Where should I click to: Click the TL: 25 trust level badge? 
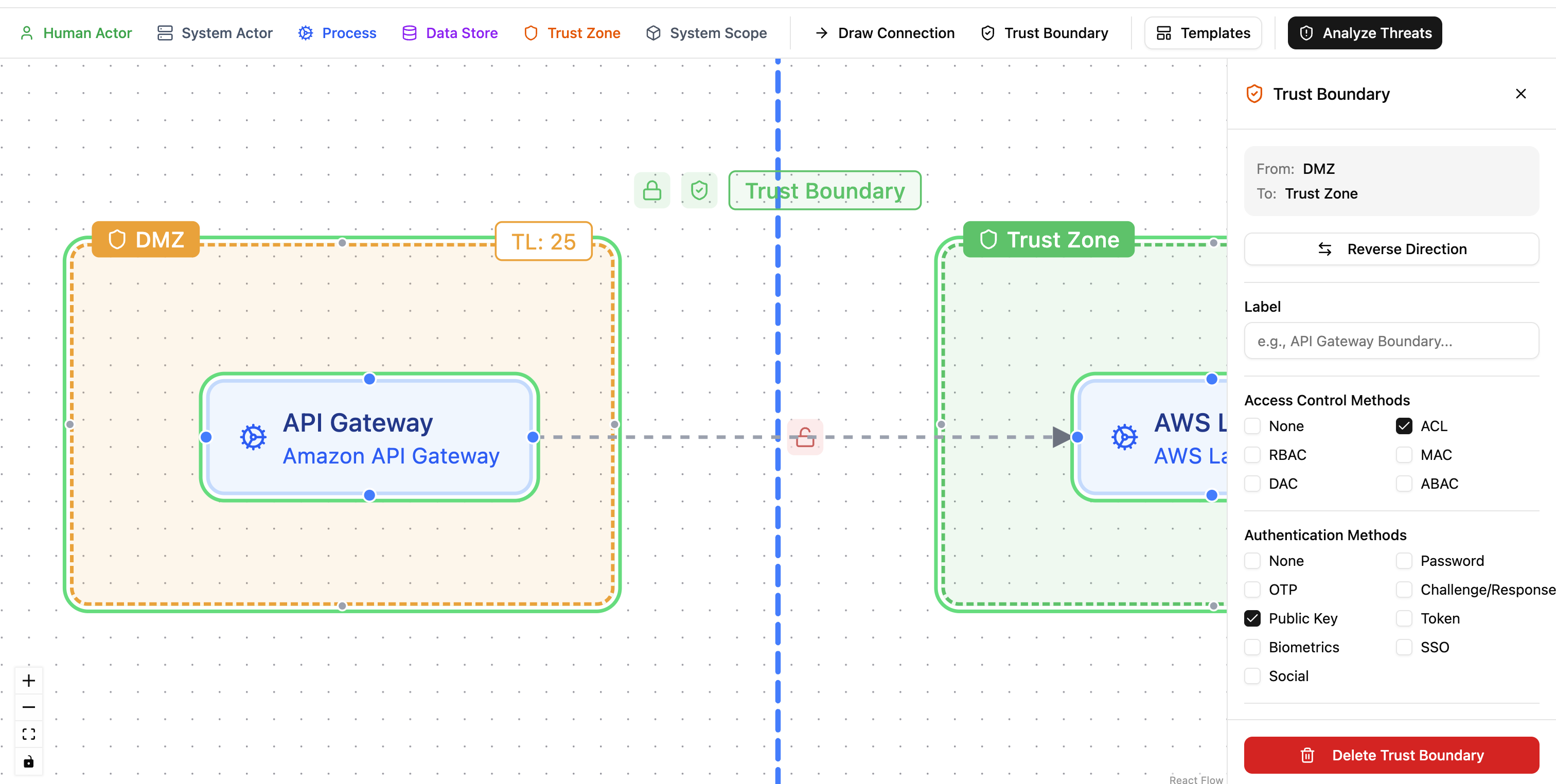coord(543,241)
